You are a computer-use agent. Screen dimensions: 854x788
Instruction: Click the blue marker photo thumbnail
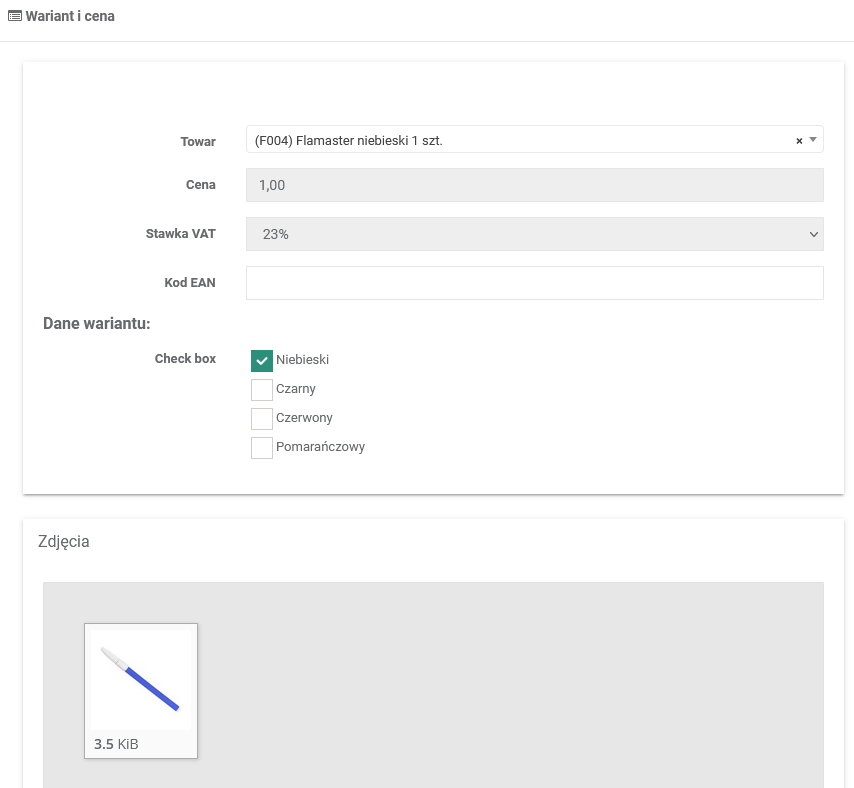click(x=140, y=679)
